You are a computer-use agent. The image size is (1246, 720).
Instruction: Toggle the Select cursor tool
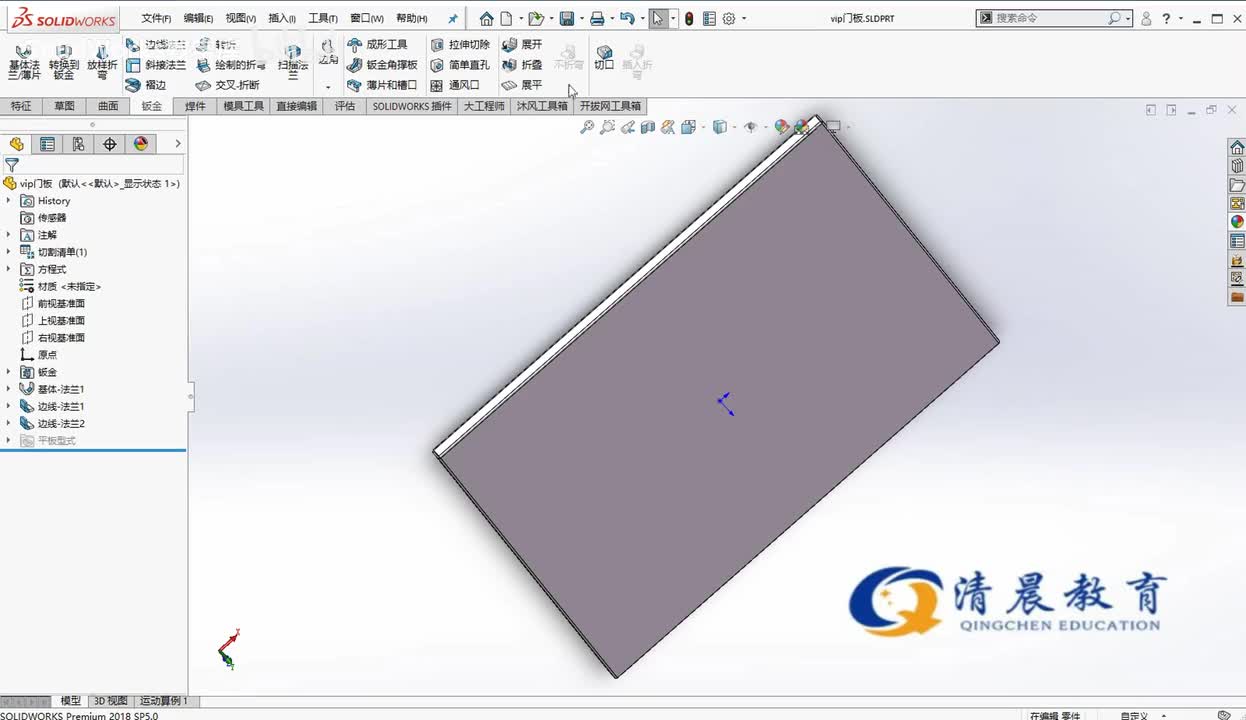[658, 18]
